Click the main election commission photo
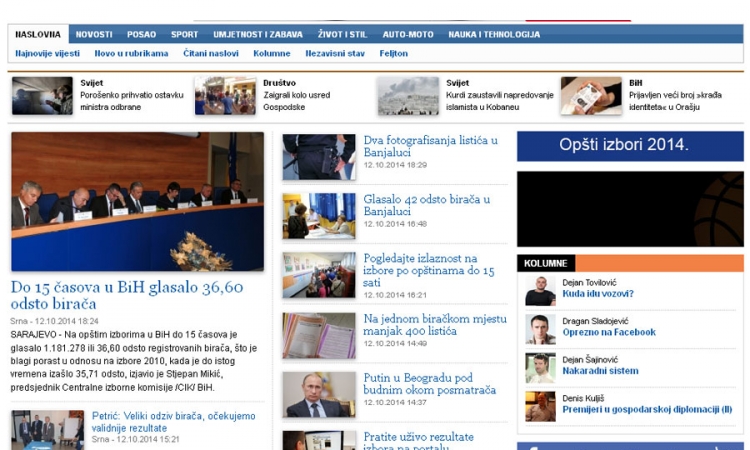 [137, 201]
